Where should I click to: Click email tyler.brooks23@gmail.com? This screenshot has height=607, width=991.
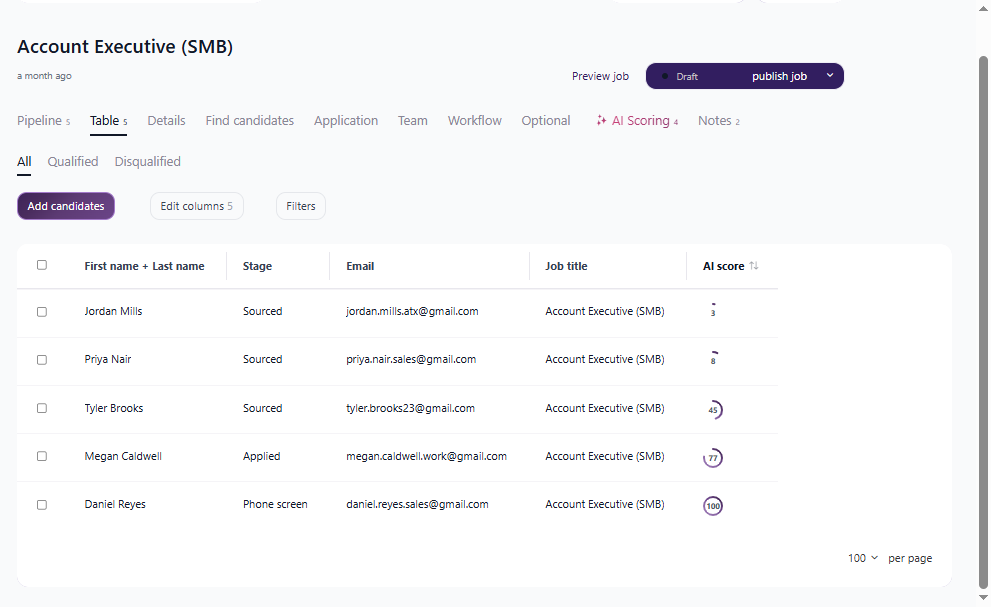[x=410, y=408]
